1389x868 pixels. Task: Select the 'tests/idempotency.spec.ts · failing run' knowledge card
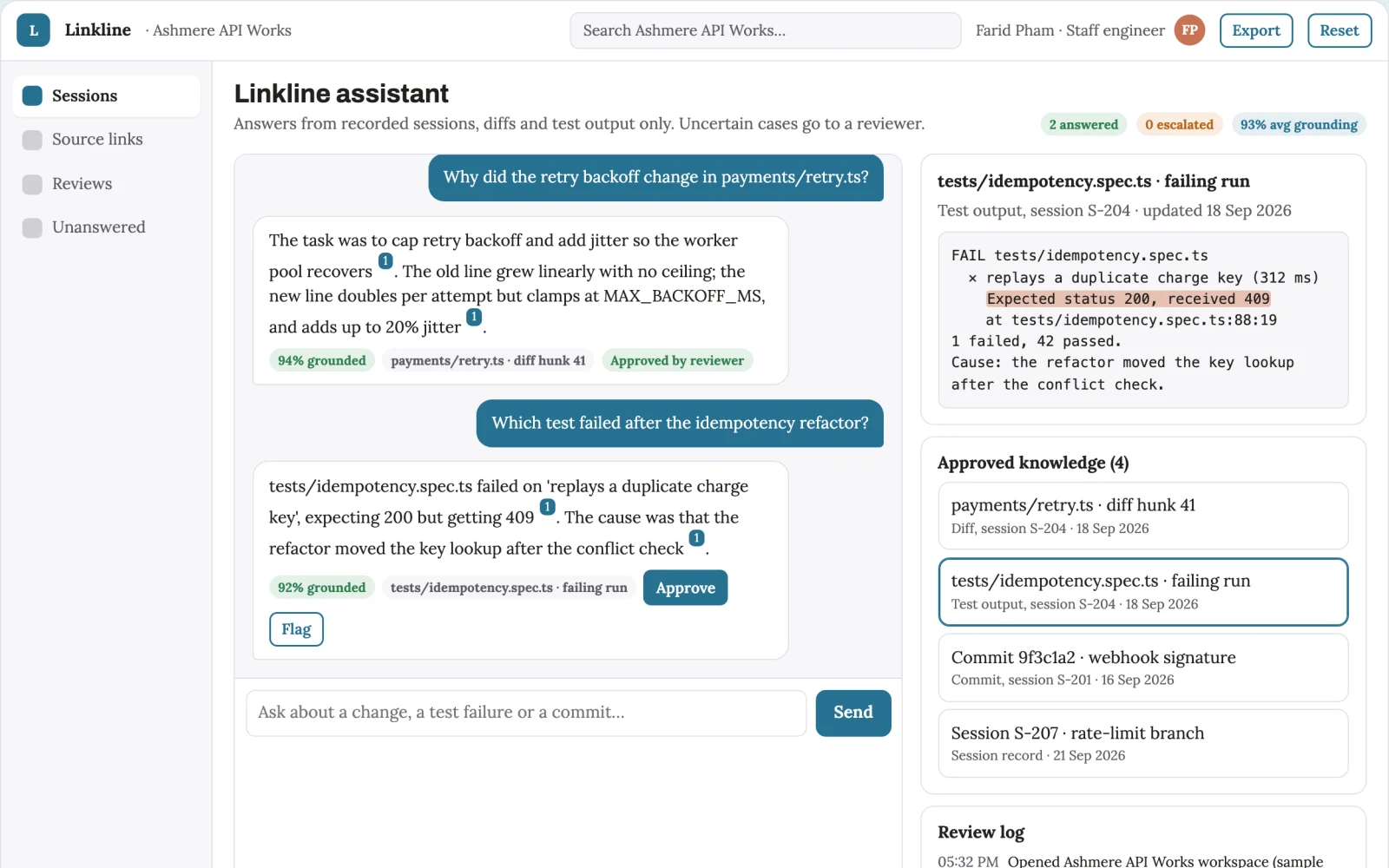(x=1142, y=592)
